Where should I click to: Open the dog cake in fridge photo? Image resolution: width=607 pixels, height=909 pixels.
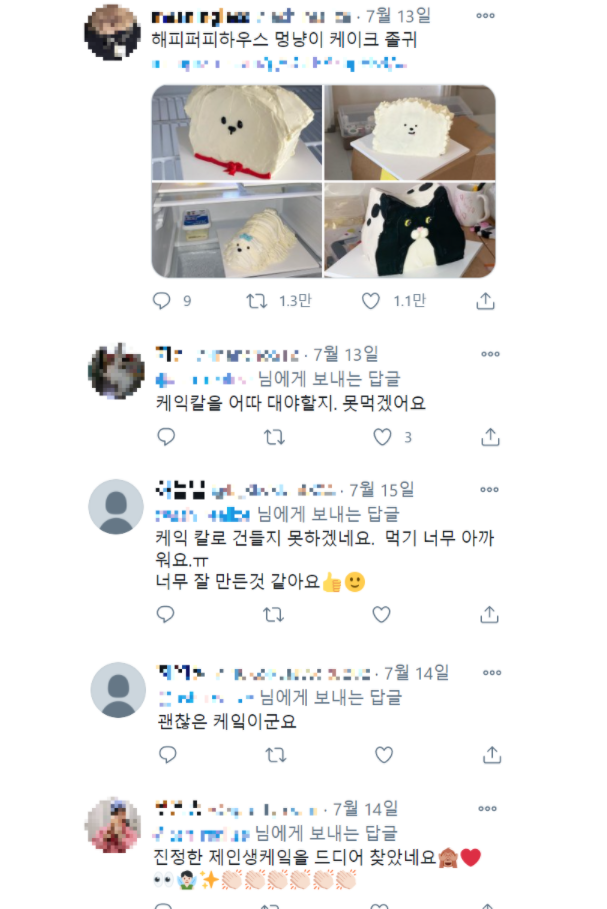point(237,230)
